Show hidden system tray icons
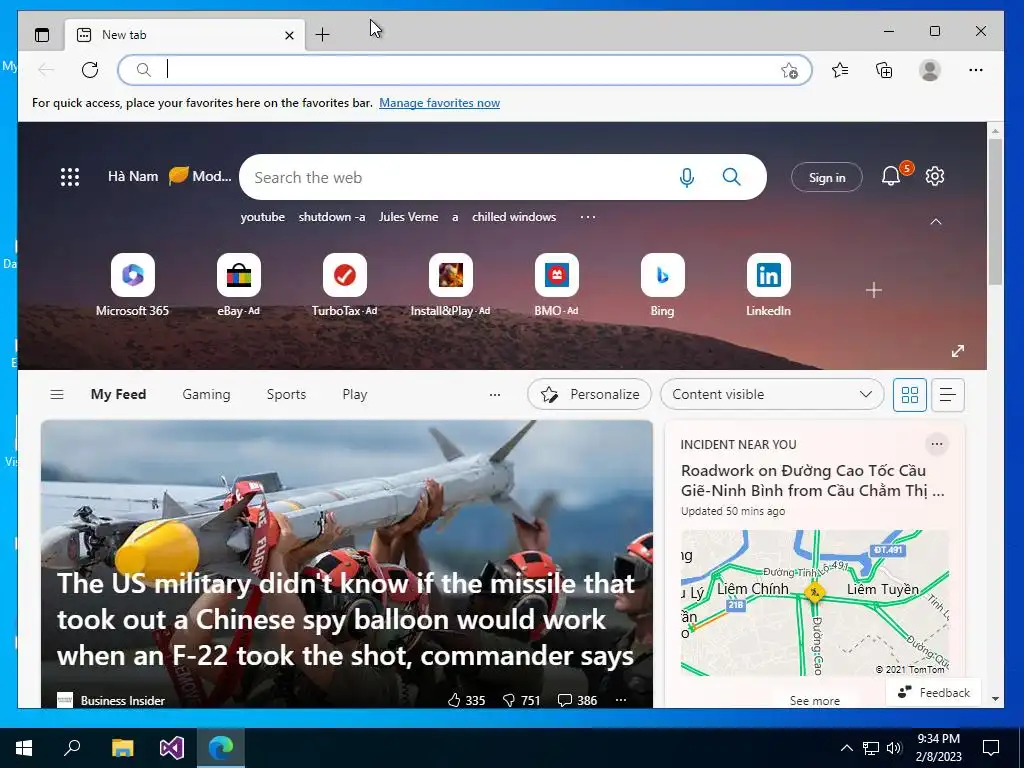Screen dimensions: 1024x768 [846, 748]
